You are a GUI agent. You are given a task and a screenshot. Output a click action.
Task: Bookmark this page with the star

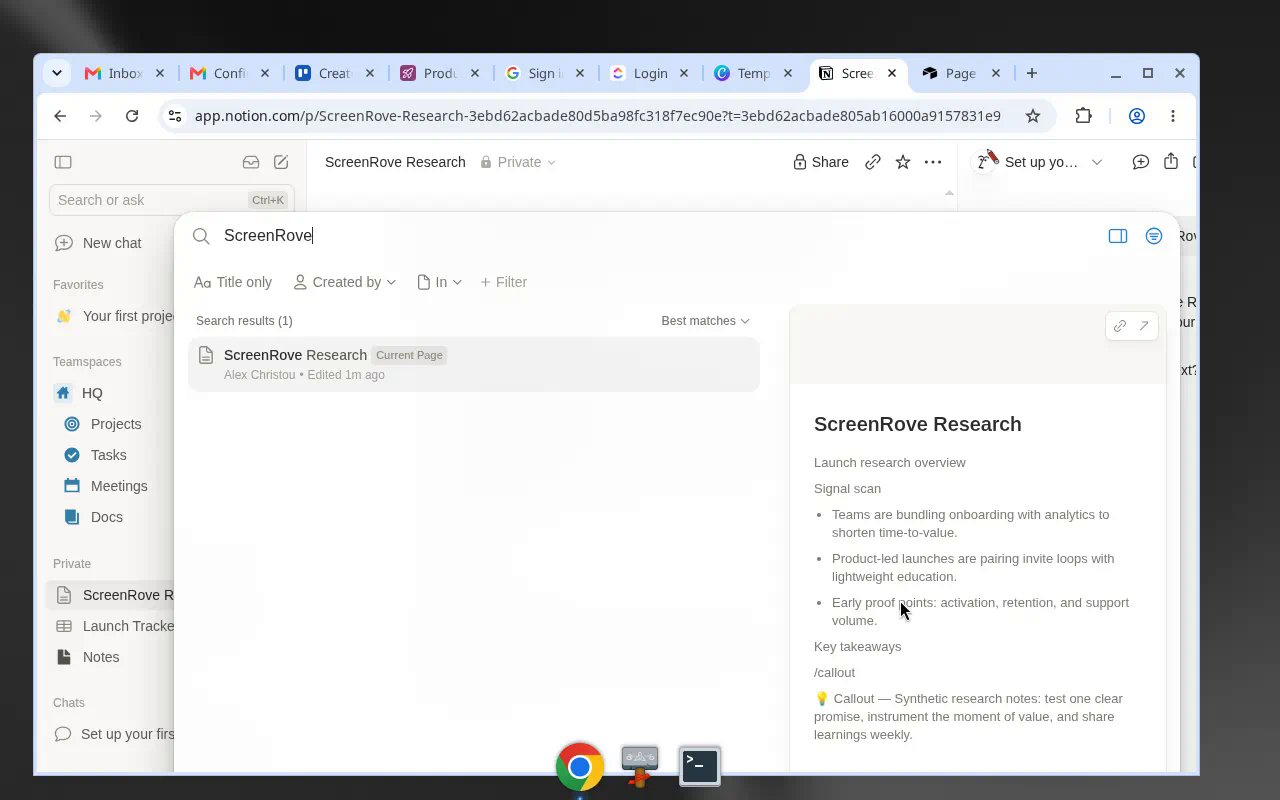pos(1033,116)
